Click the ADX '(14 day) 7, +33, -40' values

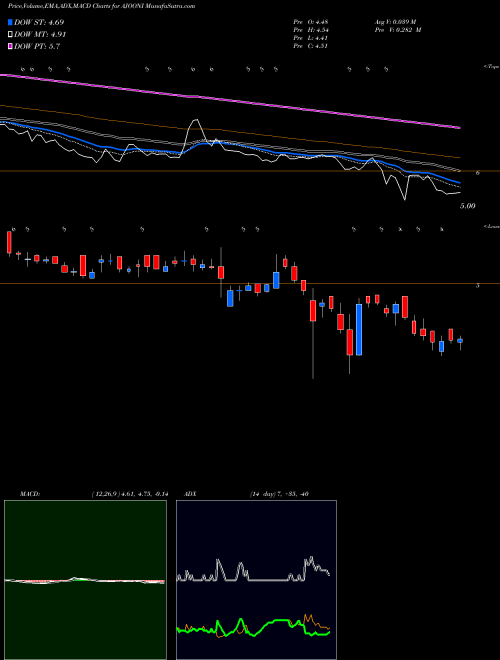279,494
